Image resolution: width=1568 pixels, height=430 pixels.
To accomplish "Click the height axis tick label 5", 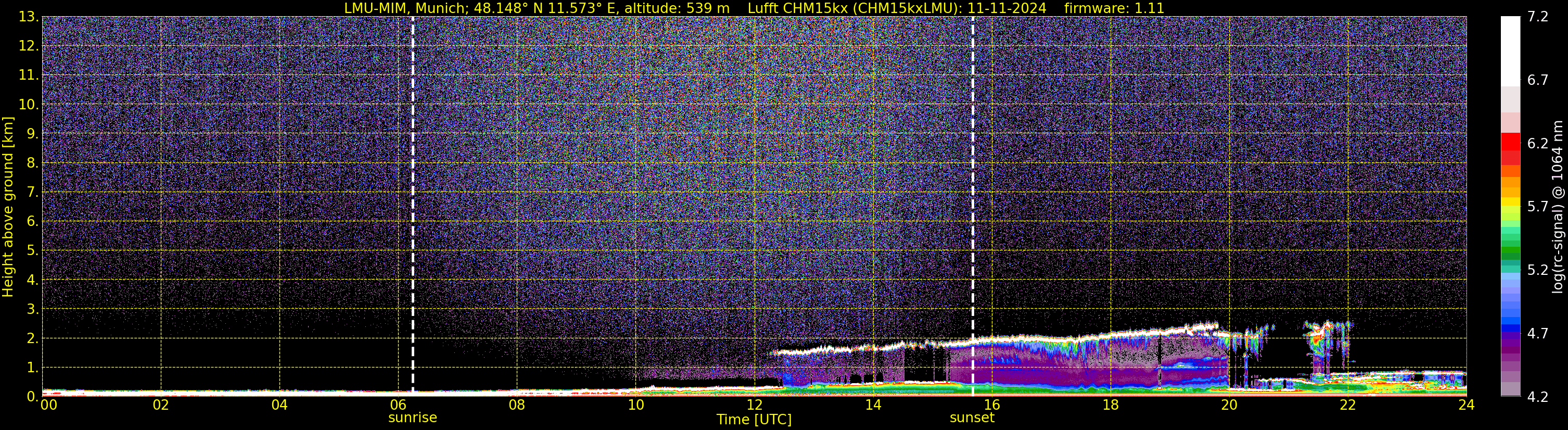I will point(33,251).
